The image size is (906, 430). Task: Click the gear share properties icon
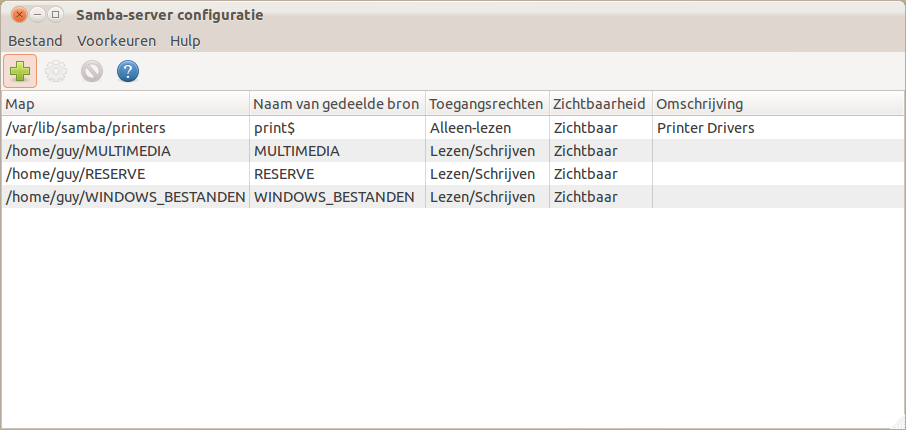(56, 71)
